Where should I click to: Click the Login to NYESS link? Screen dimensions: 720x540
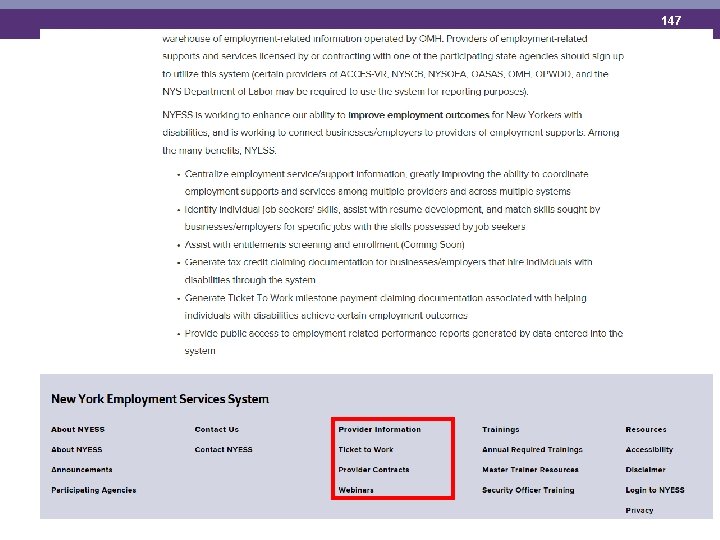655,490
